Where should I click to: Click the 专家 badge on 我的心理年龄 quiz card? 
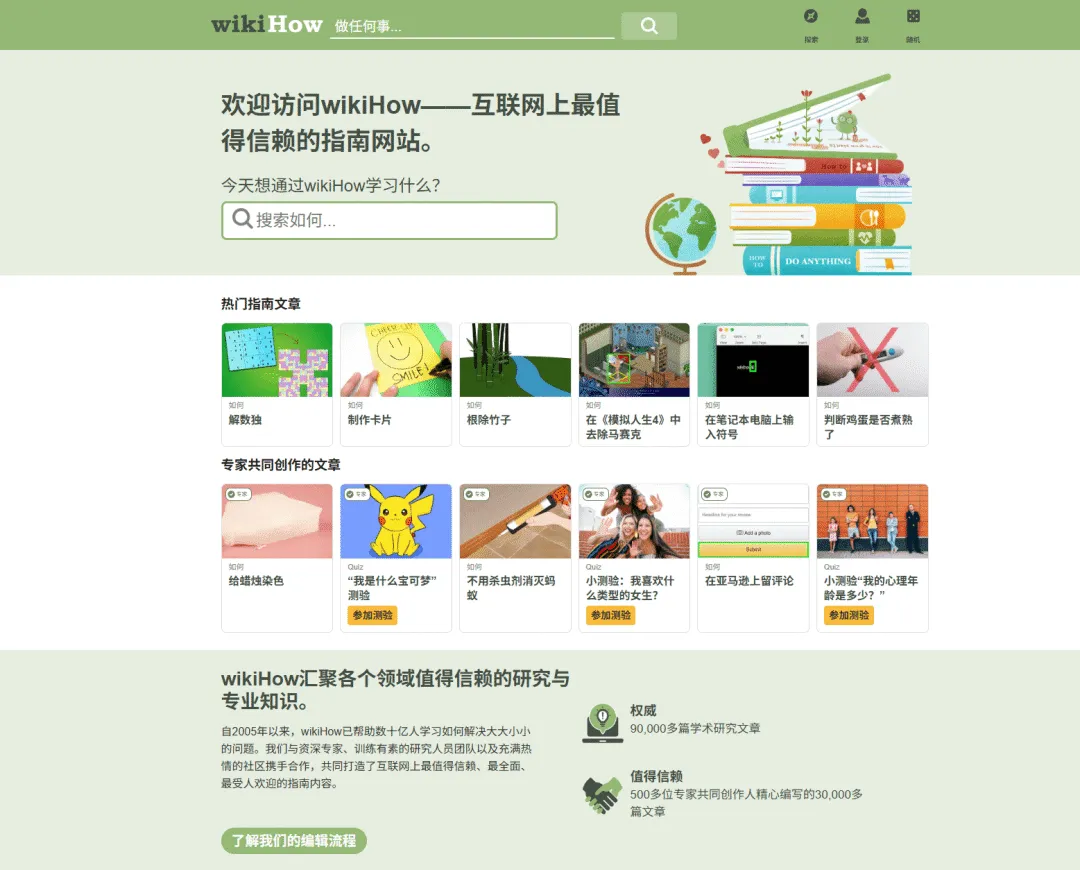[x=833, y=494]
